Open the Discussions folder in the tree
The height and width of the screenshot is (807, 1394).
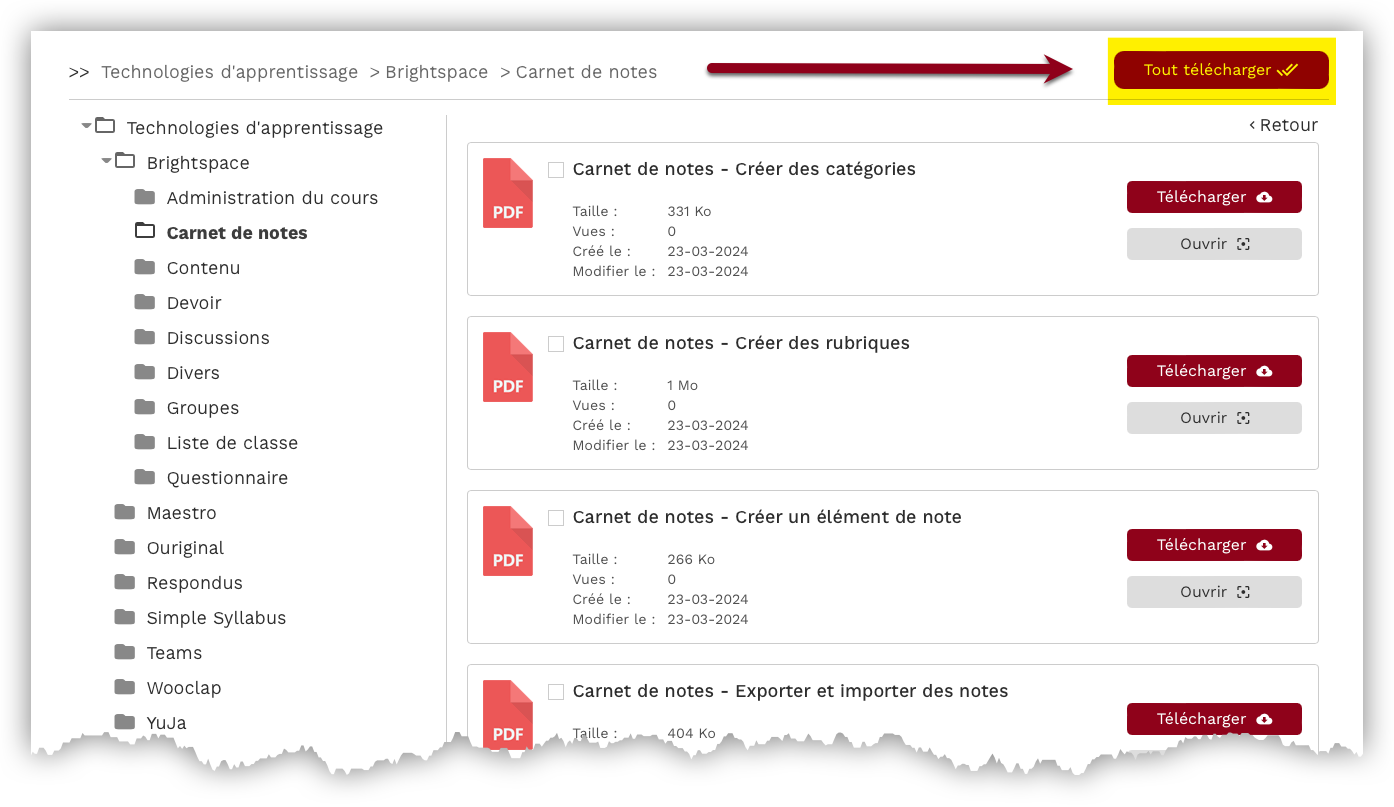click(x=218, y=338)
